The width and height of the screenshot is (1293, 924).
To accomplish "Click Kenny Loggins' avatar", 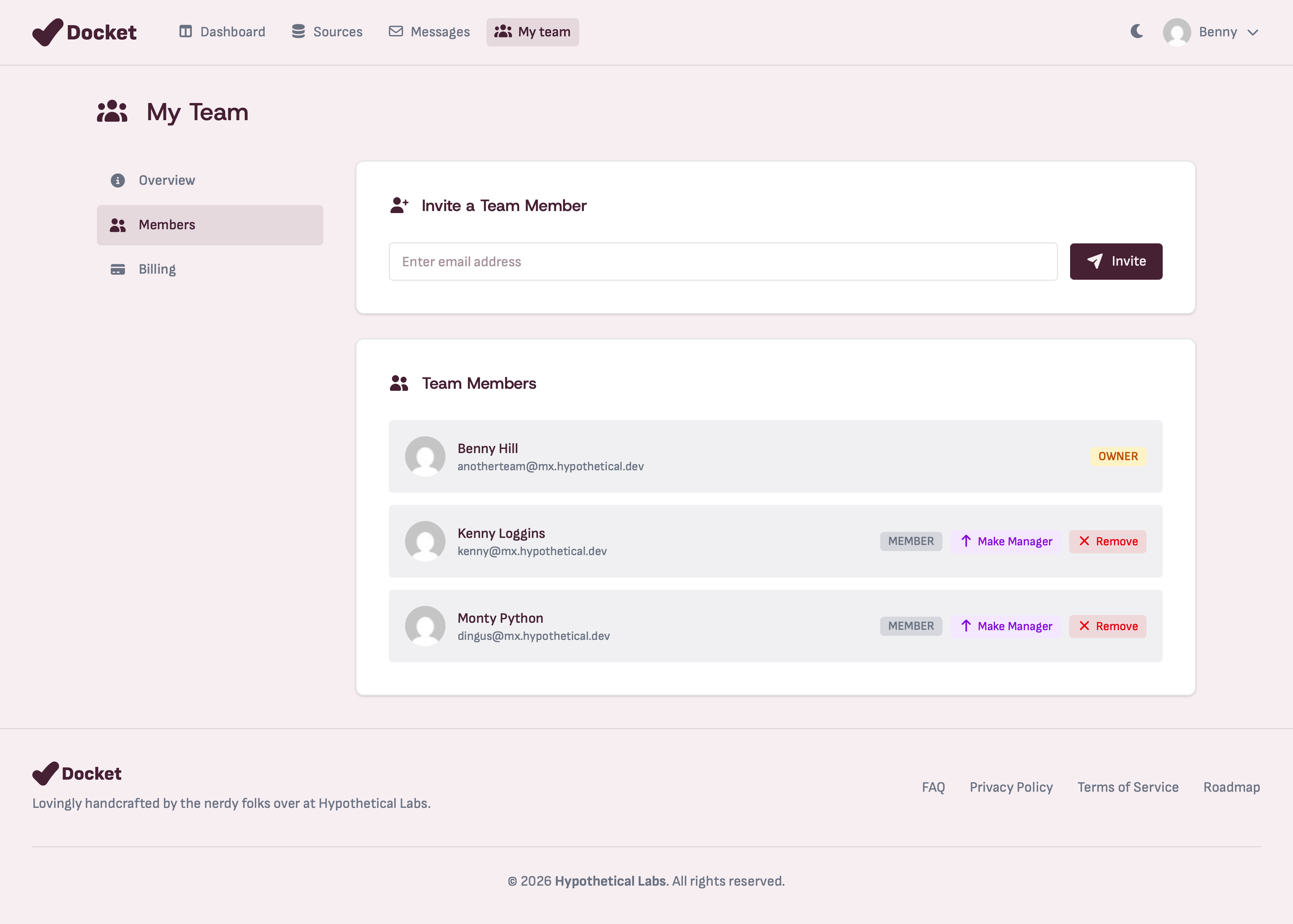I will click(x=425, y=541).
